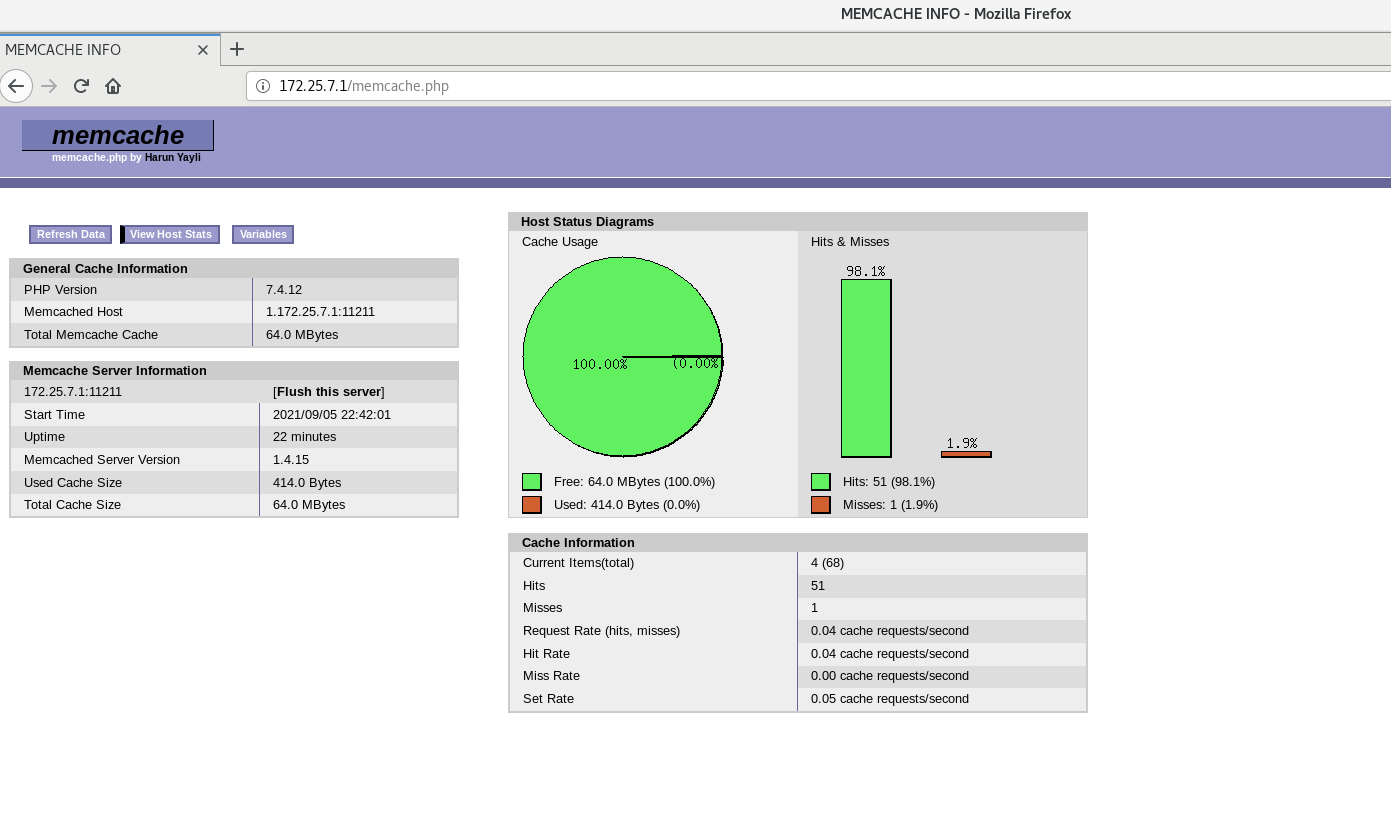Click the Used: 414.0 Bytes (0.0%) legend text
This screenshot has width=1391, height=817.
pyautogui.click(x=627, y=505)
